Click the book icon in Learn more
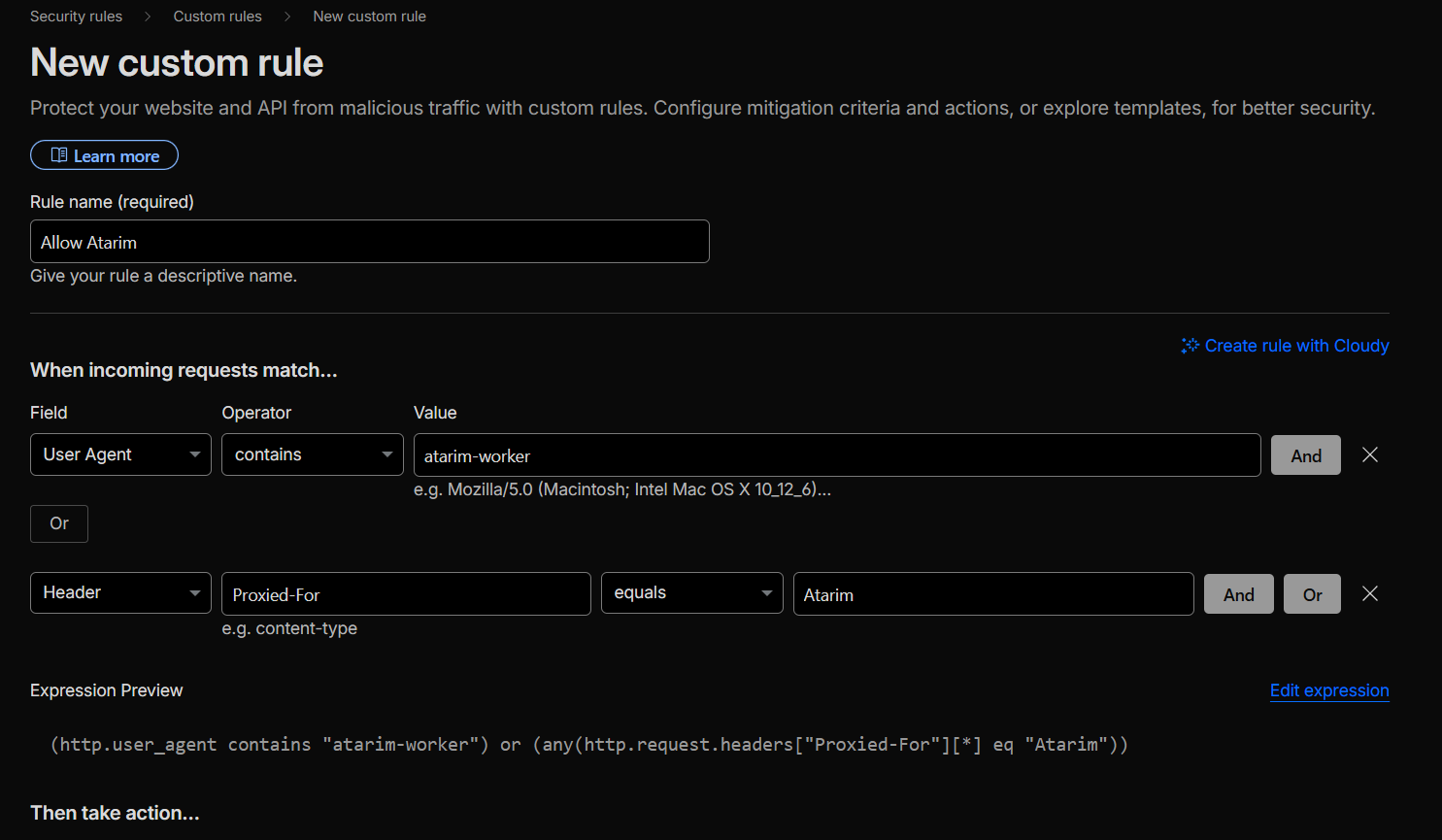Image resolution: width=1442 pixels, height=840 pixels. (59, 155)
